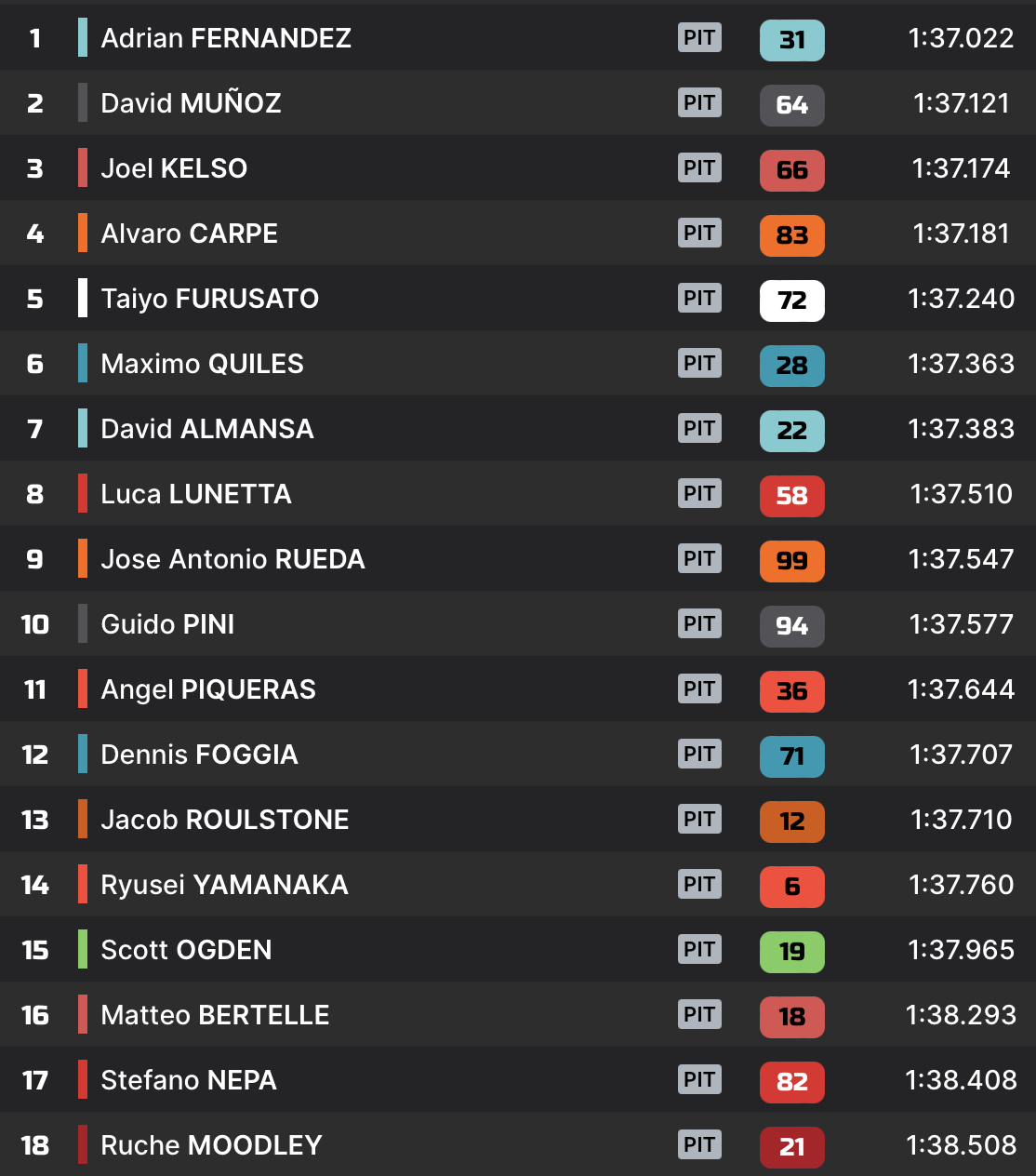The image size is (1036, 1176).
Task: Click the red number 66 badge
Action: click(x=791, y=170)
